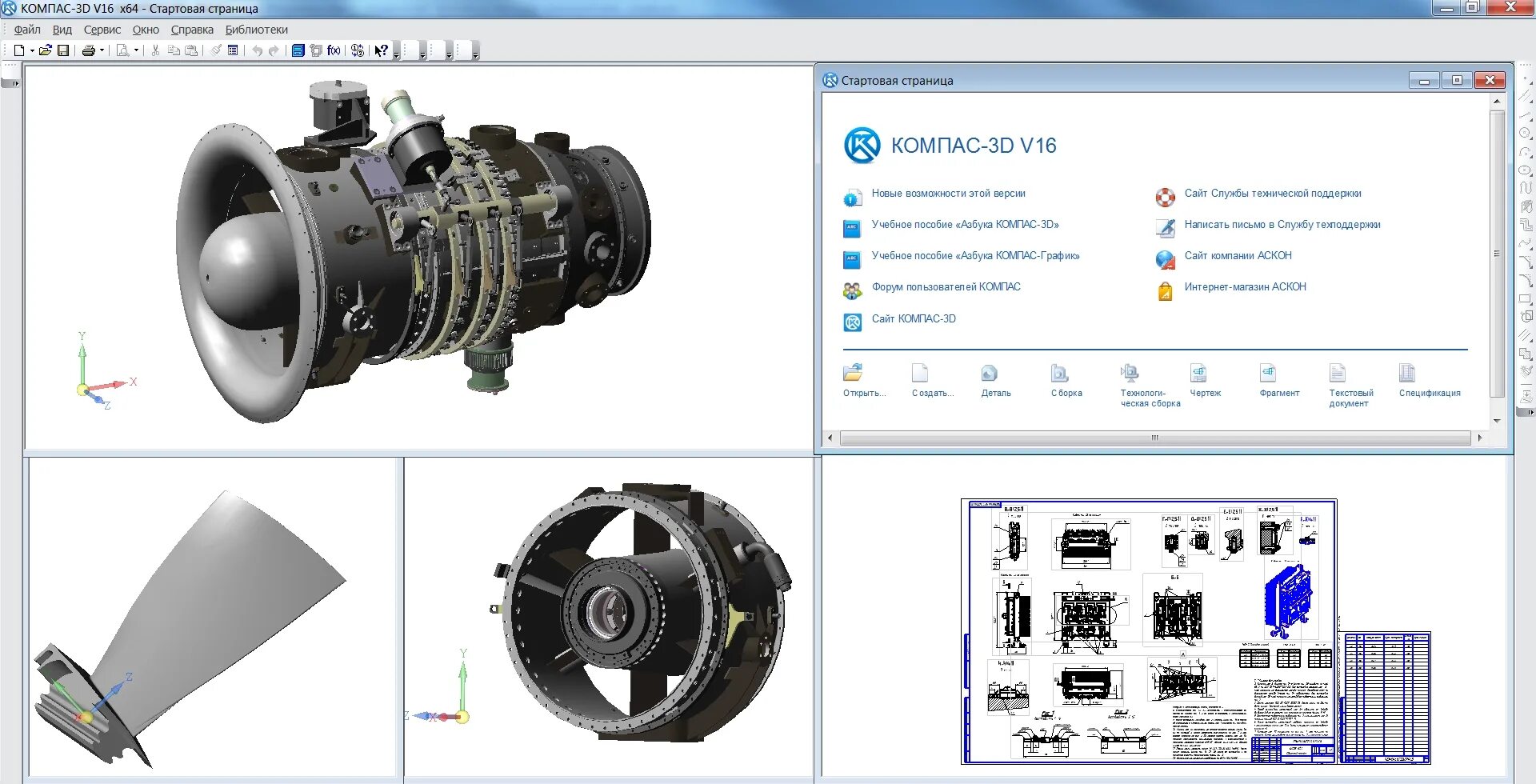Expand the right toolbar bottom arrow
Viewport: 1536px width, 784px height.
pyautogui.click(x=1526, y=413)
